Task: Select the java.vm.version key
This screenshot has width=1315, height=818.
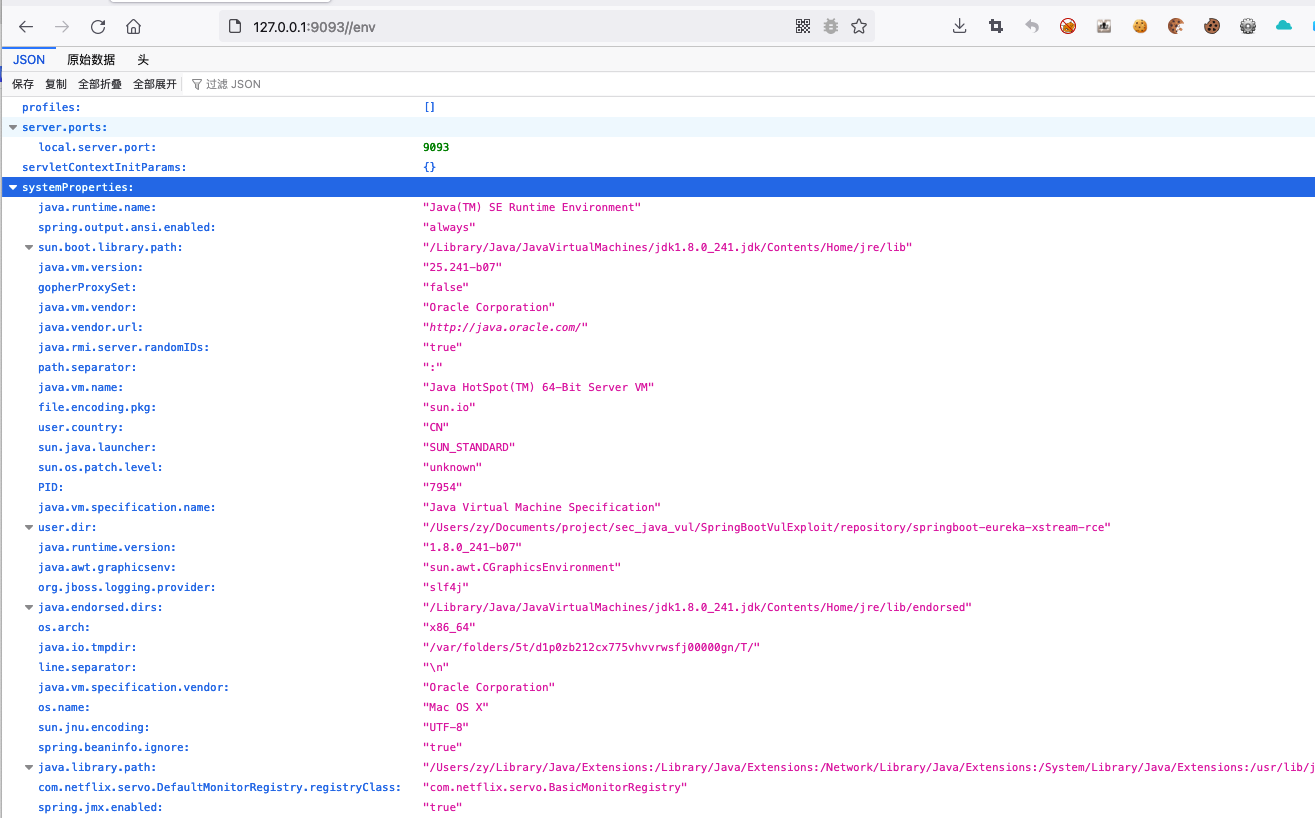Action: pos(90,267)
